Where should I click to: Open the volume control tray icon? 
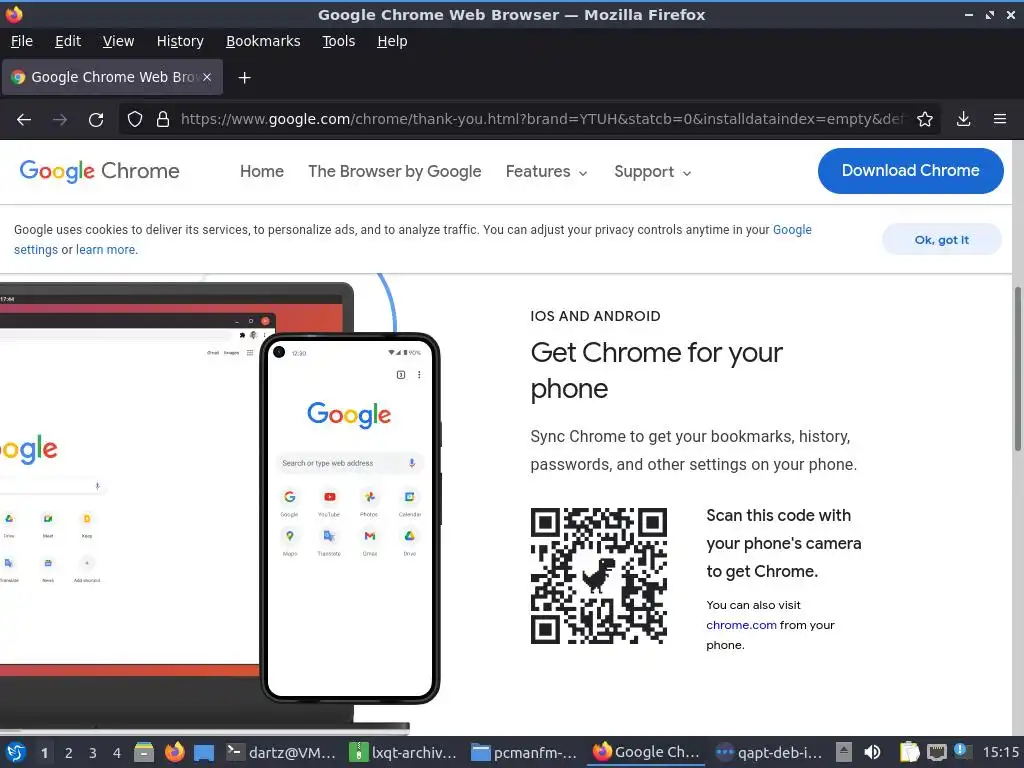tap(872, 752)
